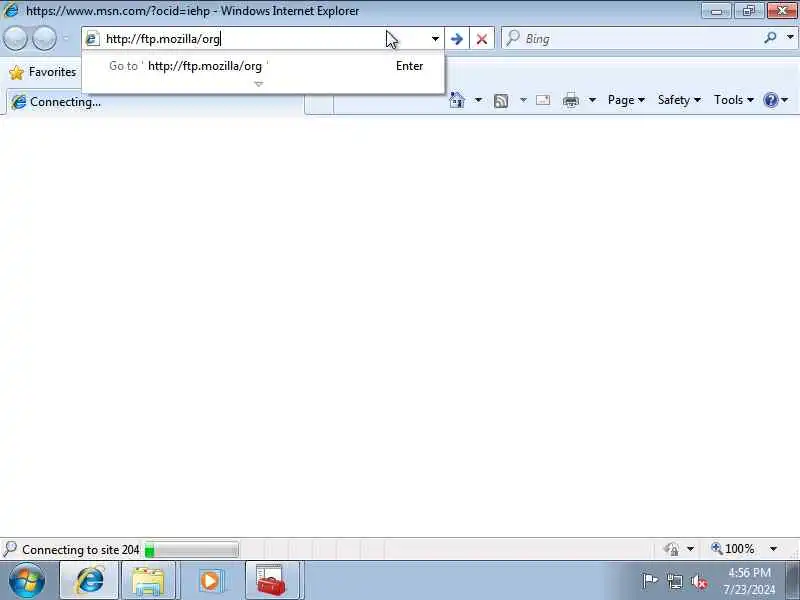Screen dimensions: 800x600
Task: Open the Windows Start orb
Action: [27, 581]
